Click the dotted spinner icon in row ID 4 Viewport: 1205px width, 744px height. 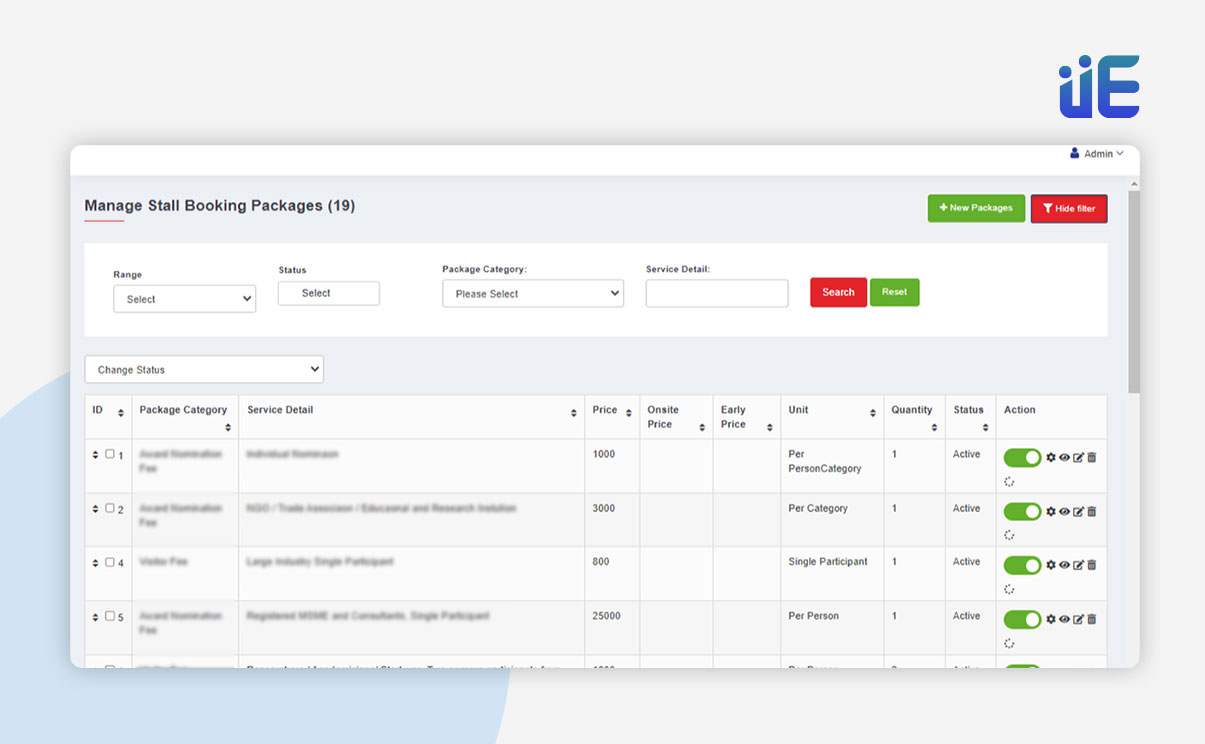(1009, 589)
